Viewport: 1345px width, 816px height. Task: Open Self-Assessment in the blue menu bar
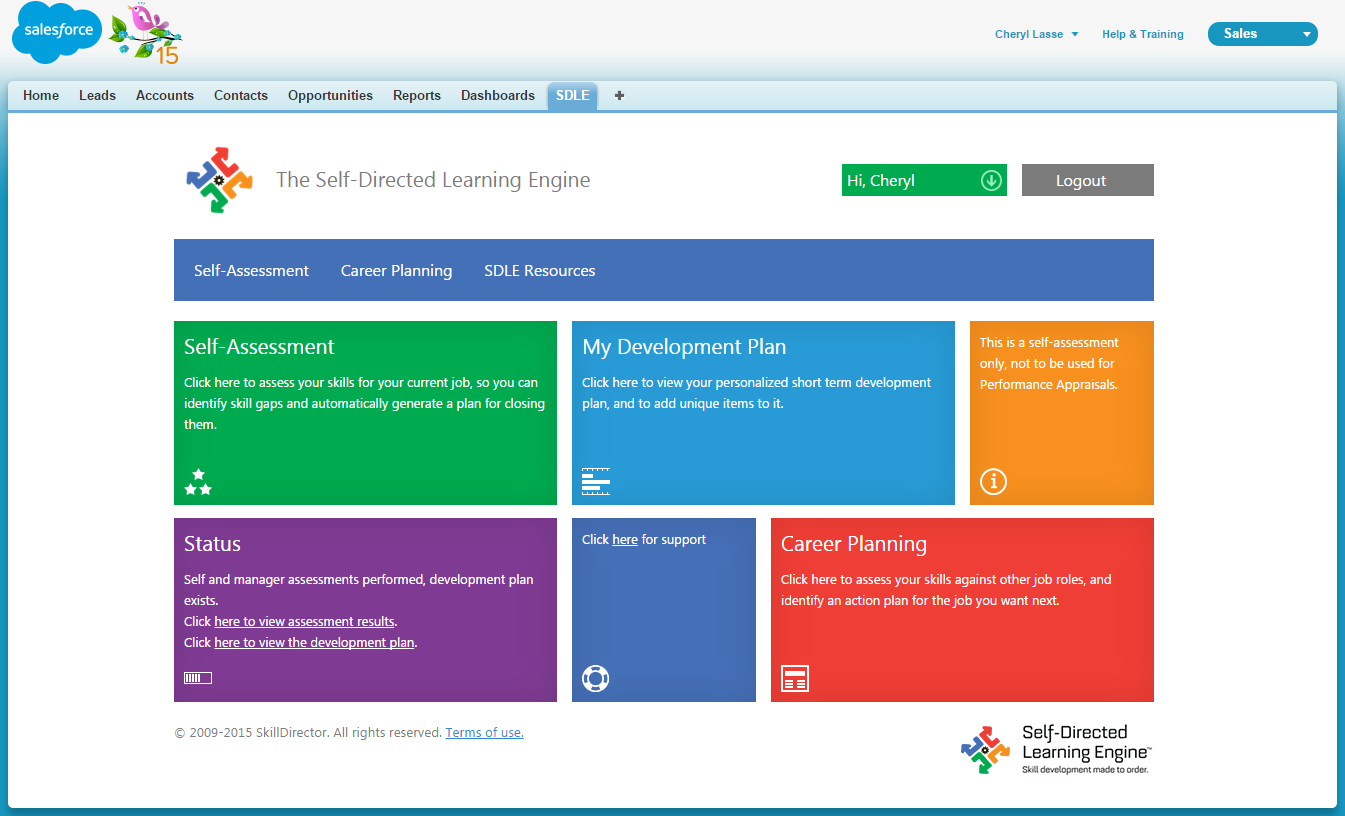tap(251, 271)
